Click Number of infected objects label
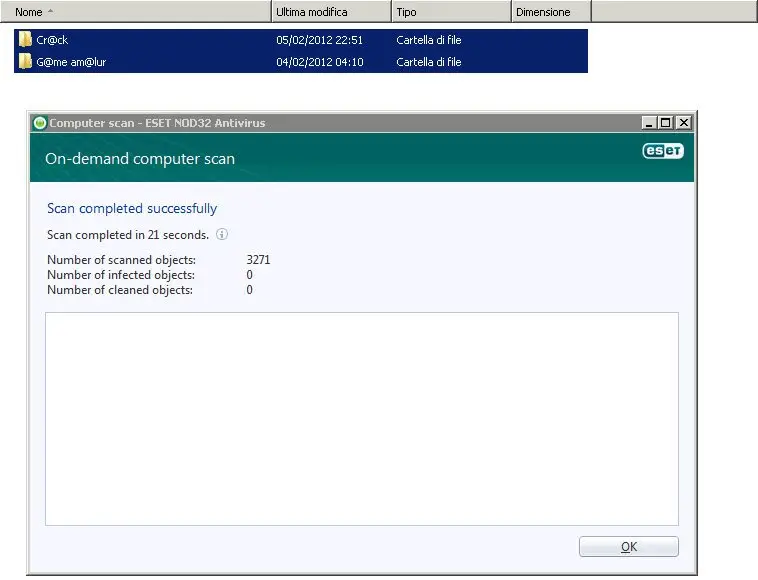This screenshot has height=580, width=758. click(121, 275)
